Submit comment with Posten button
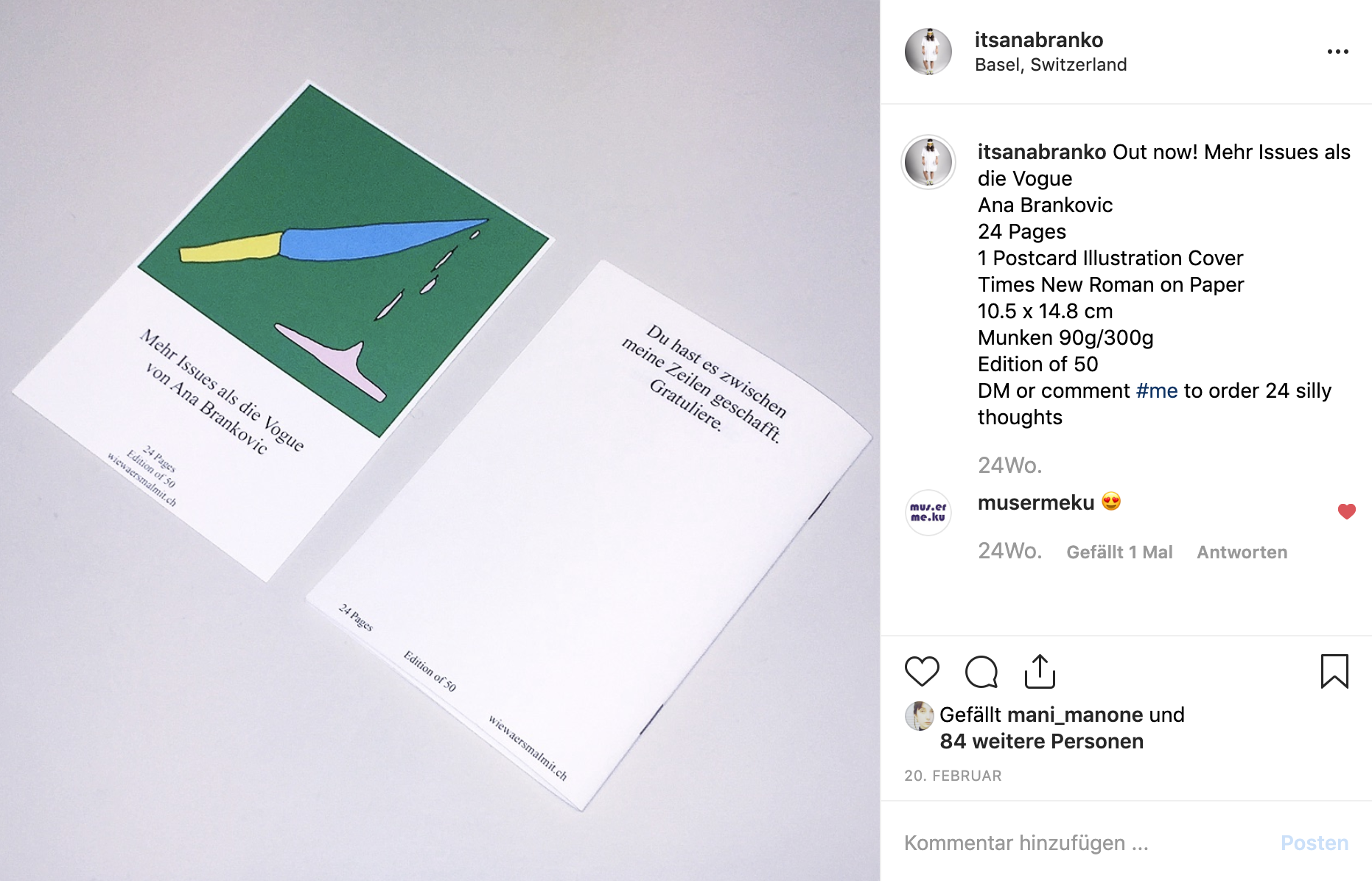 click(1315, 843)
